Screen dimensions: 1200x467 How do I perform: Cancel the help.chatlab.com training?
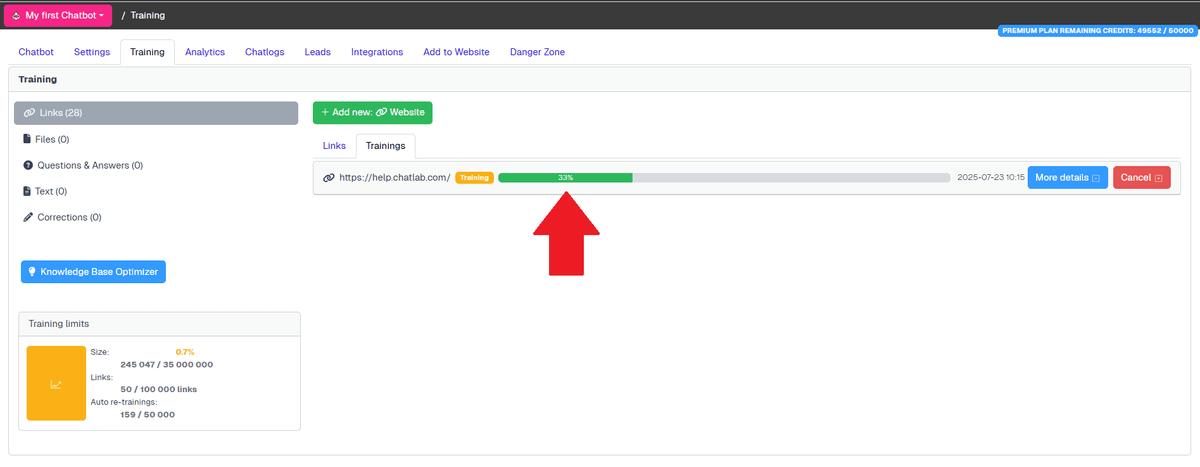coord(1141,178)
